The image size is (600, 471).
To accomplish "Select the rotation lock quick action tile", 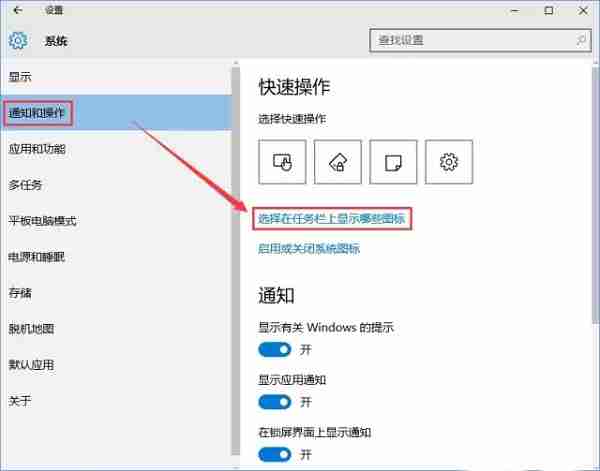I will tap(338, 162).
